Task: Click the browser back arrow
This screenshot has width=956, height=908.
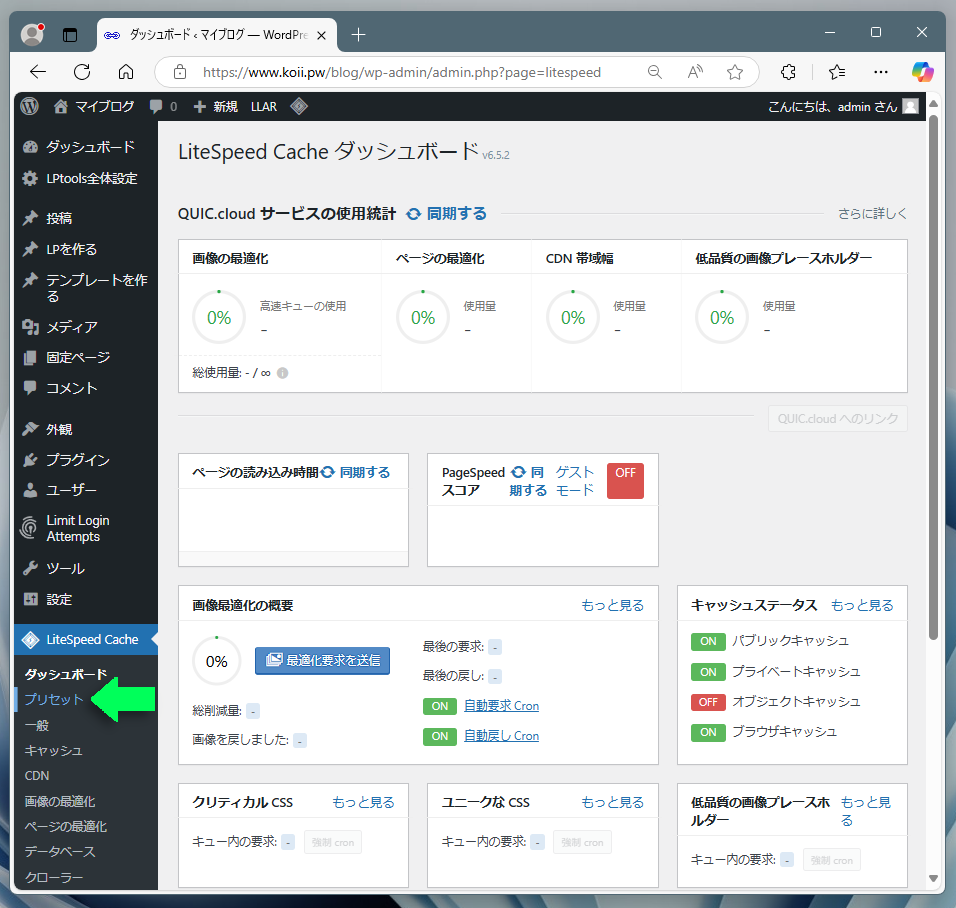Action: (38, 72)
